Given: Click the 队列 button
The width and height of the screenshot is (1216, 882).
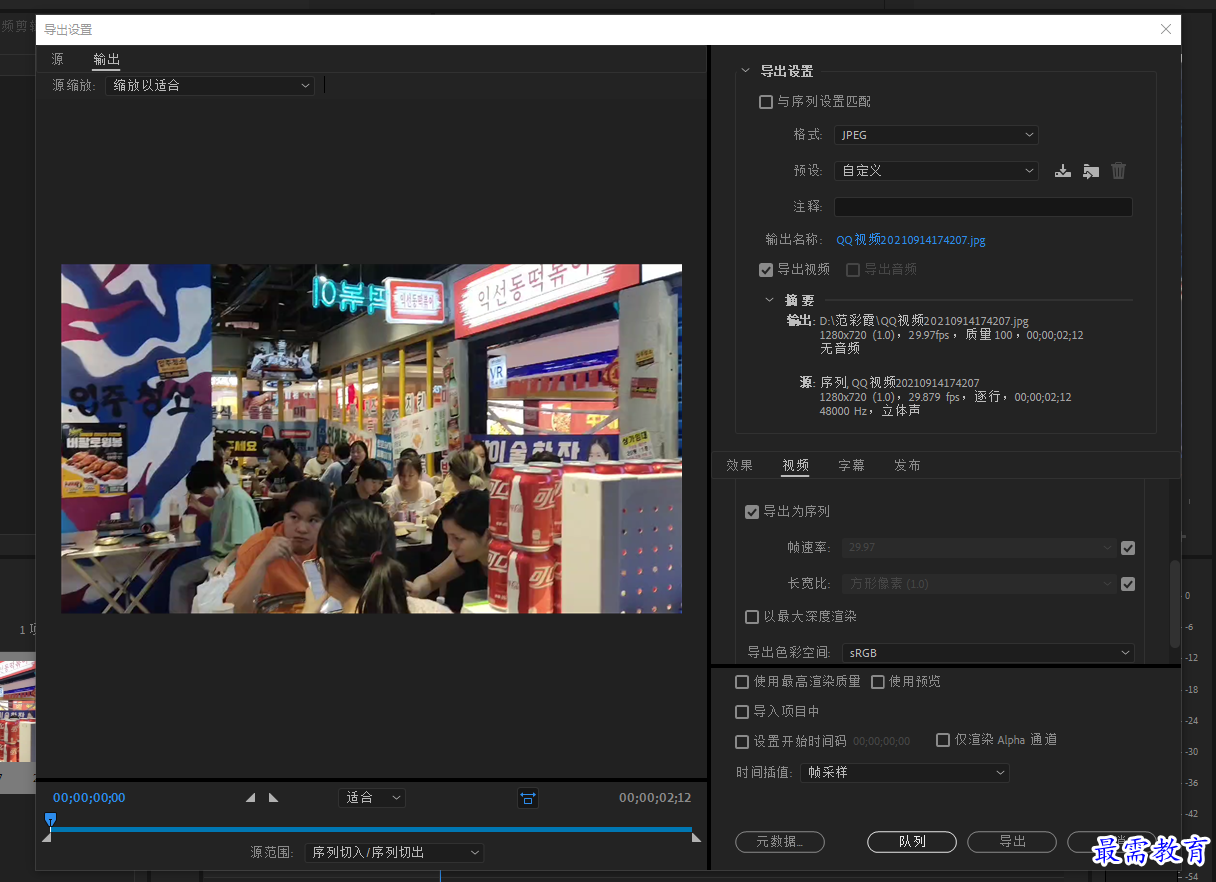Looking at the screenshot, I should point(912,842).
